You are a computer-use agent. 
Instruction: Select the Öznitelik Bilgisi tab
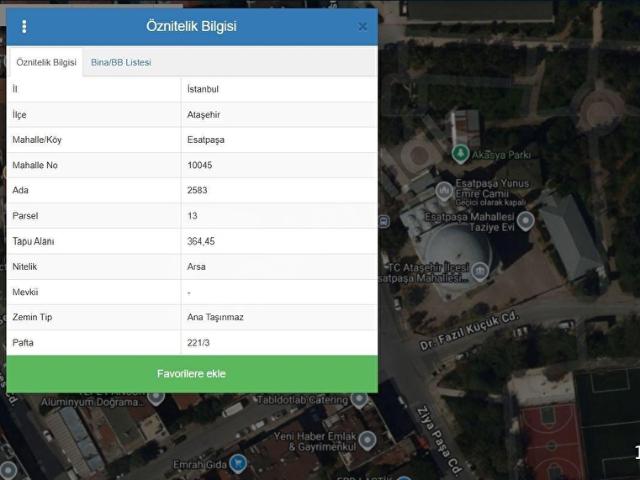[46, 62]
